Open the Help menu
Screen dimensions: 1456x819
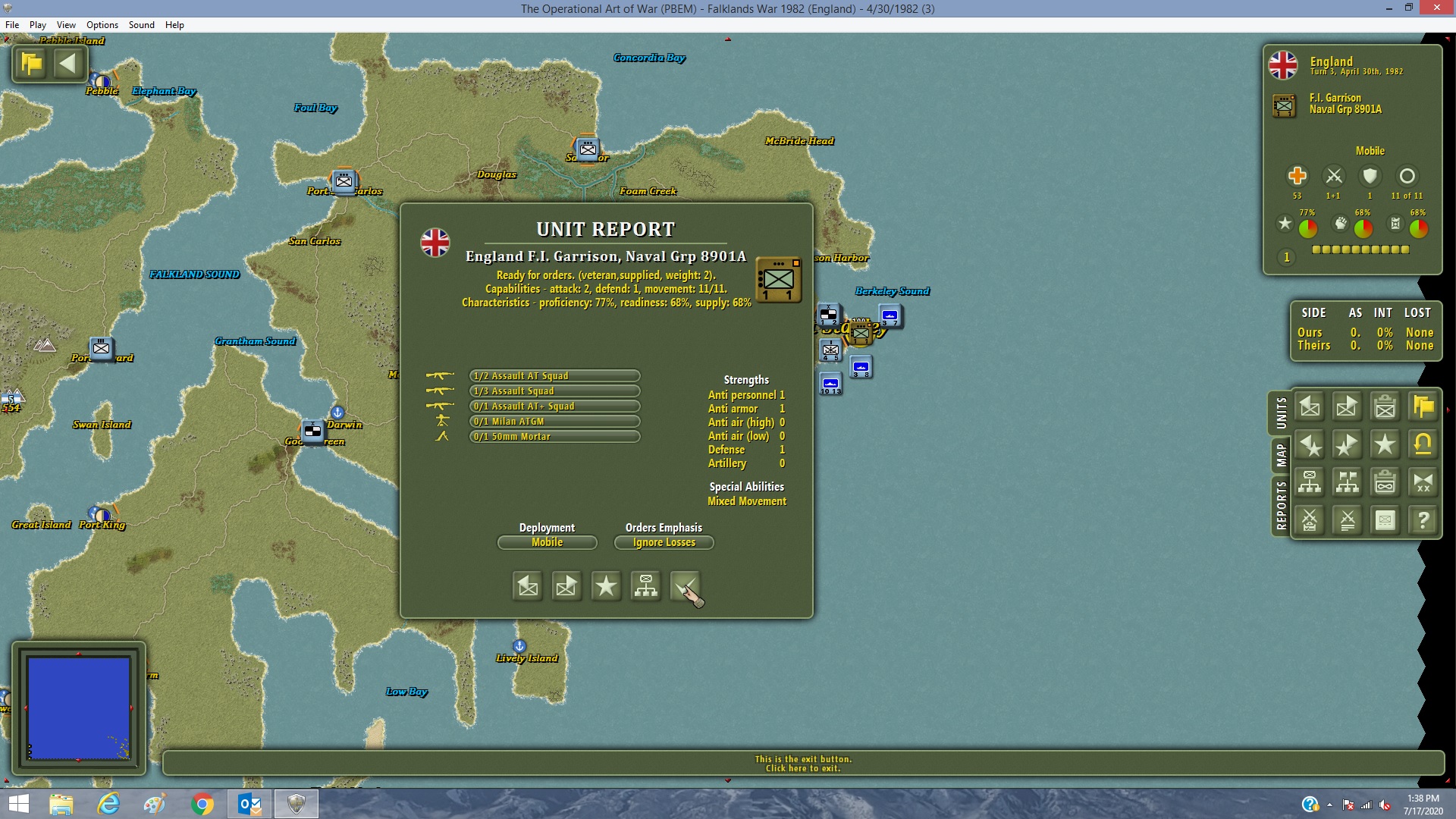pyautogui.click(x=174, y=25)
